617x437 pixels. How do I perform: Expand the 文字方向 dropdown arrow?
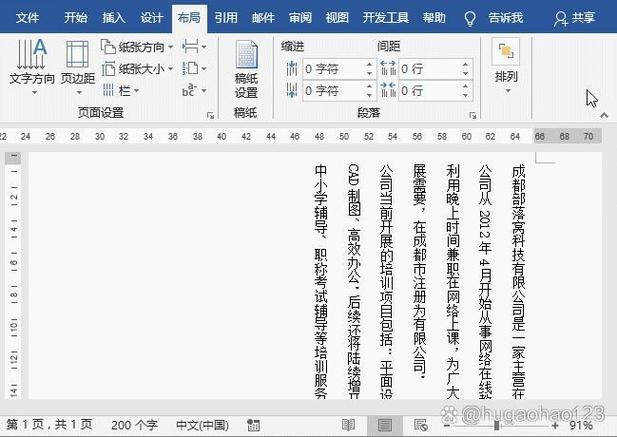click(34, 92)
